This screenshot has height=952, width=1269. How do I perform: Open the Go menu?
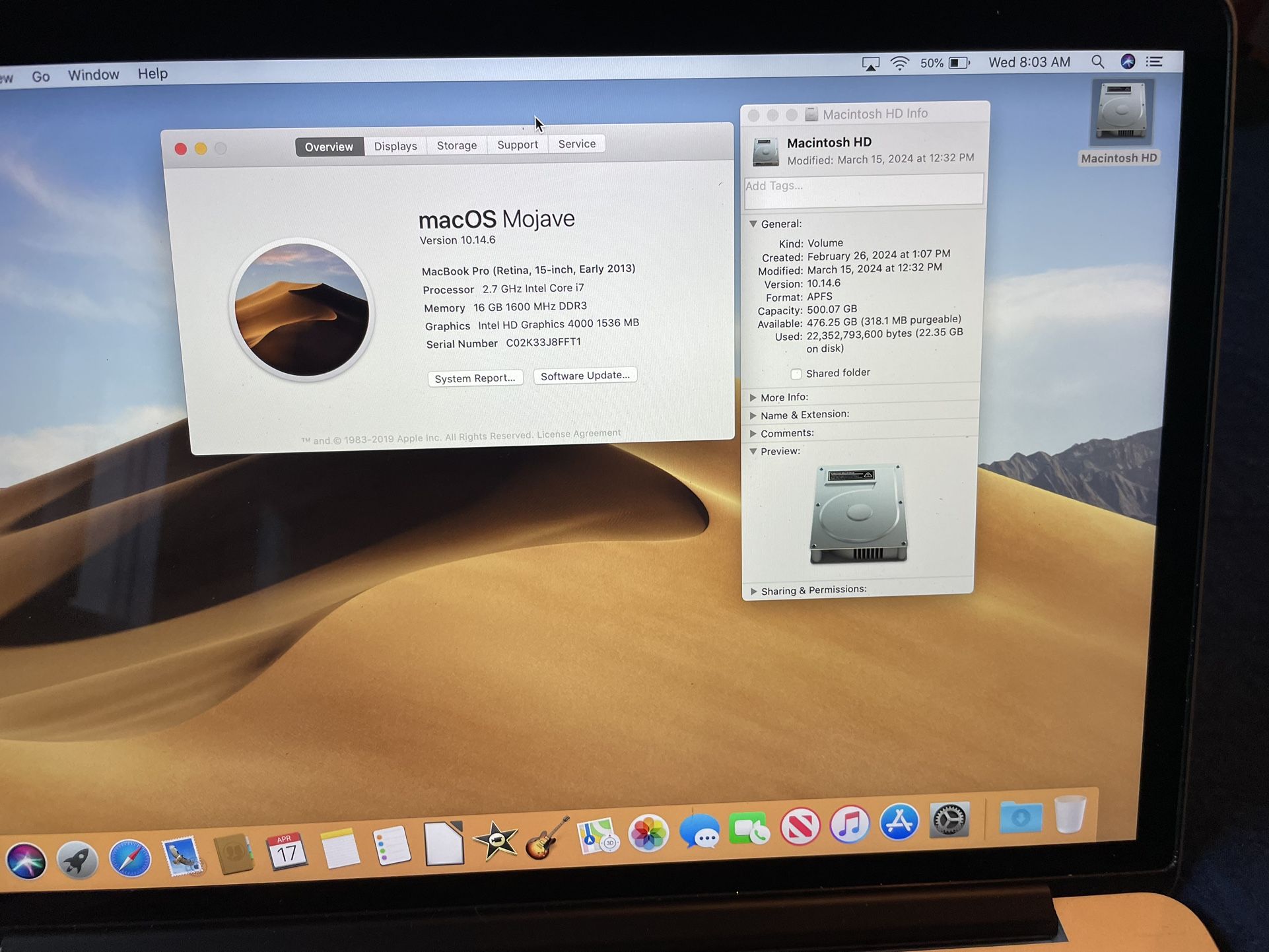(41, 77)
